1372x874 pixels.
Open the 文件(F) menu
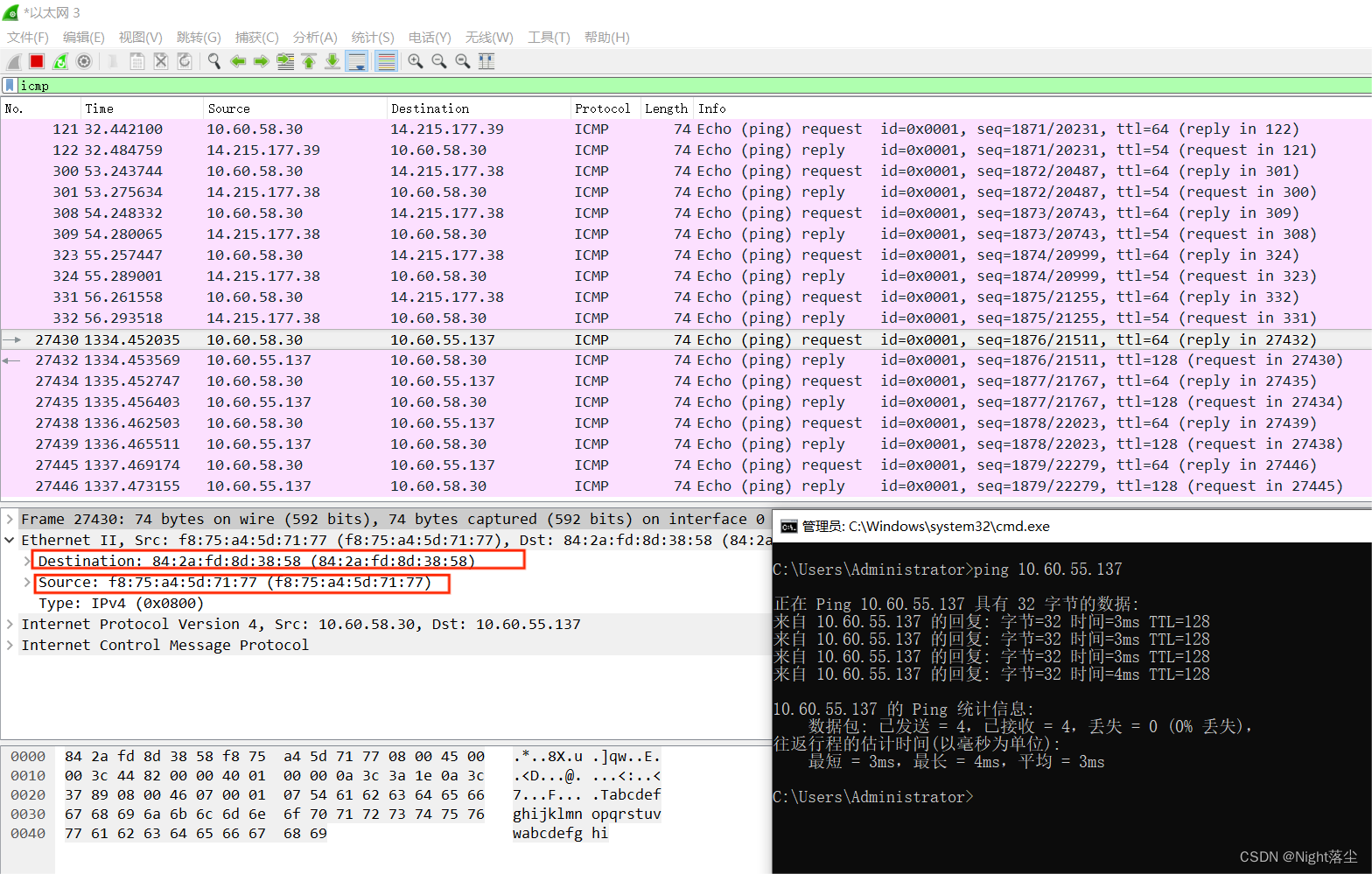(x=28, y=38)
